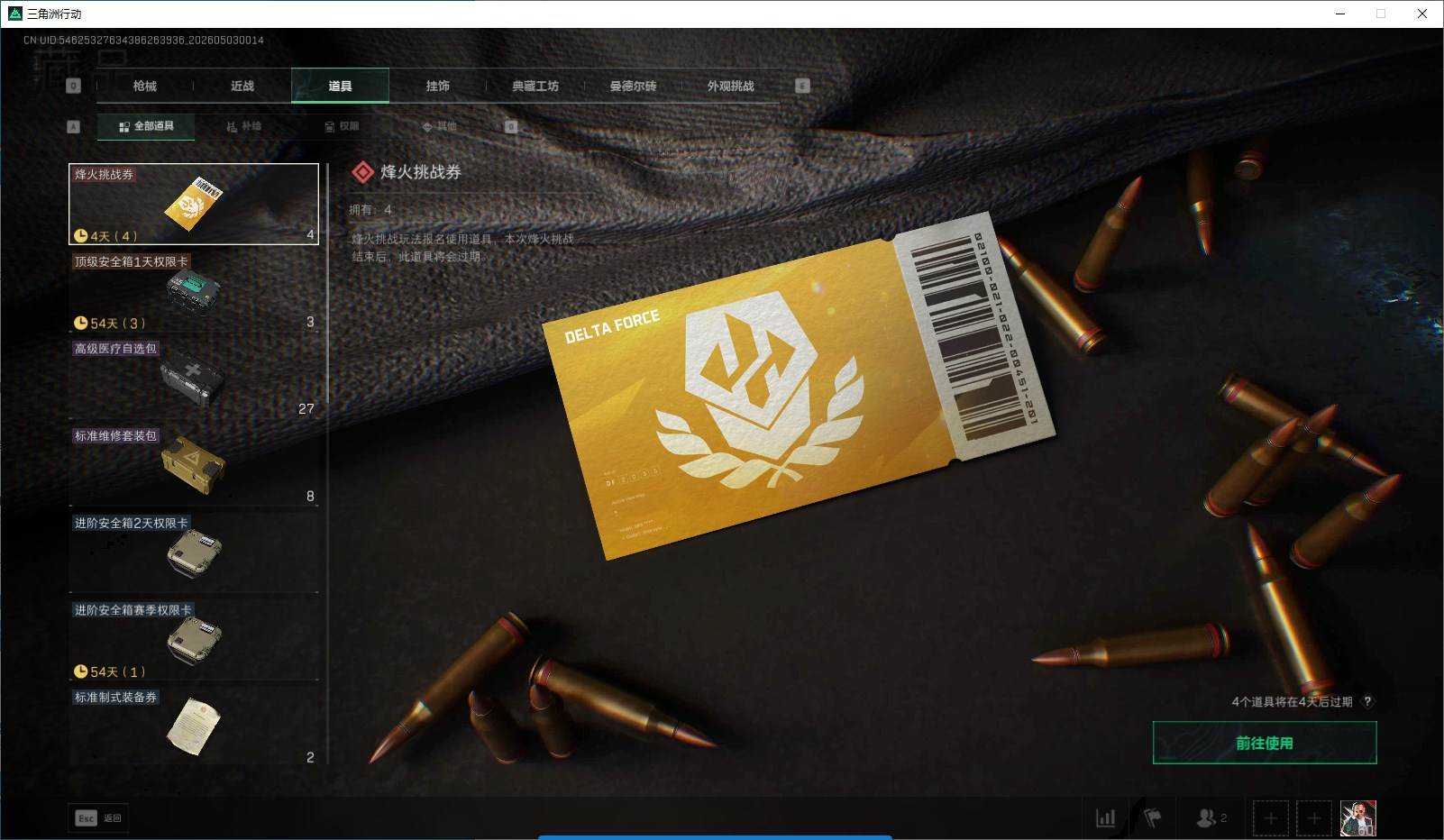Click the D next-filter key icon

(511, 127)
